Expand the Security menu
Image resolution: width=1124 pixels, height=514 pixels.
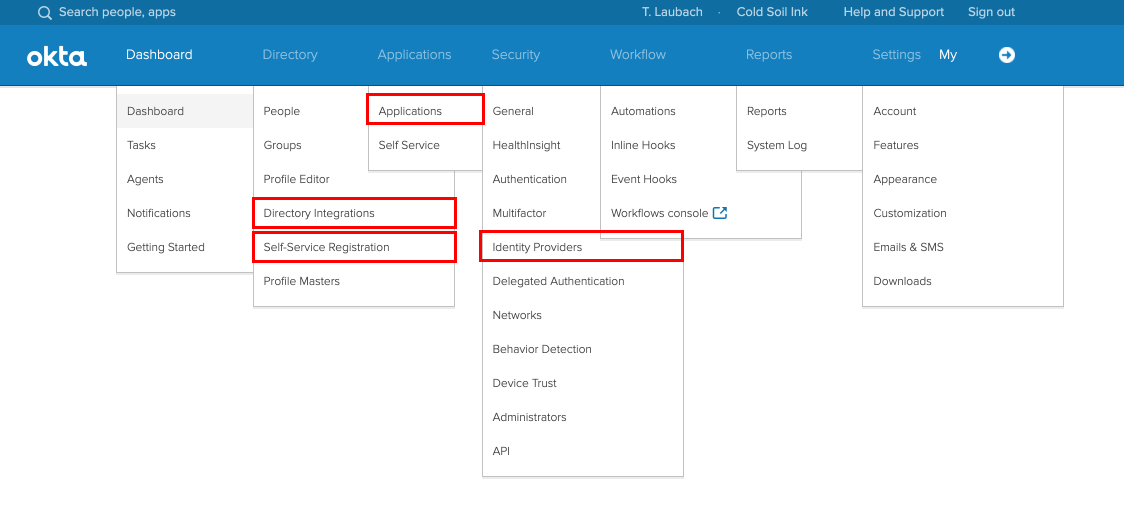[x=516, y=55]
